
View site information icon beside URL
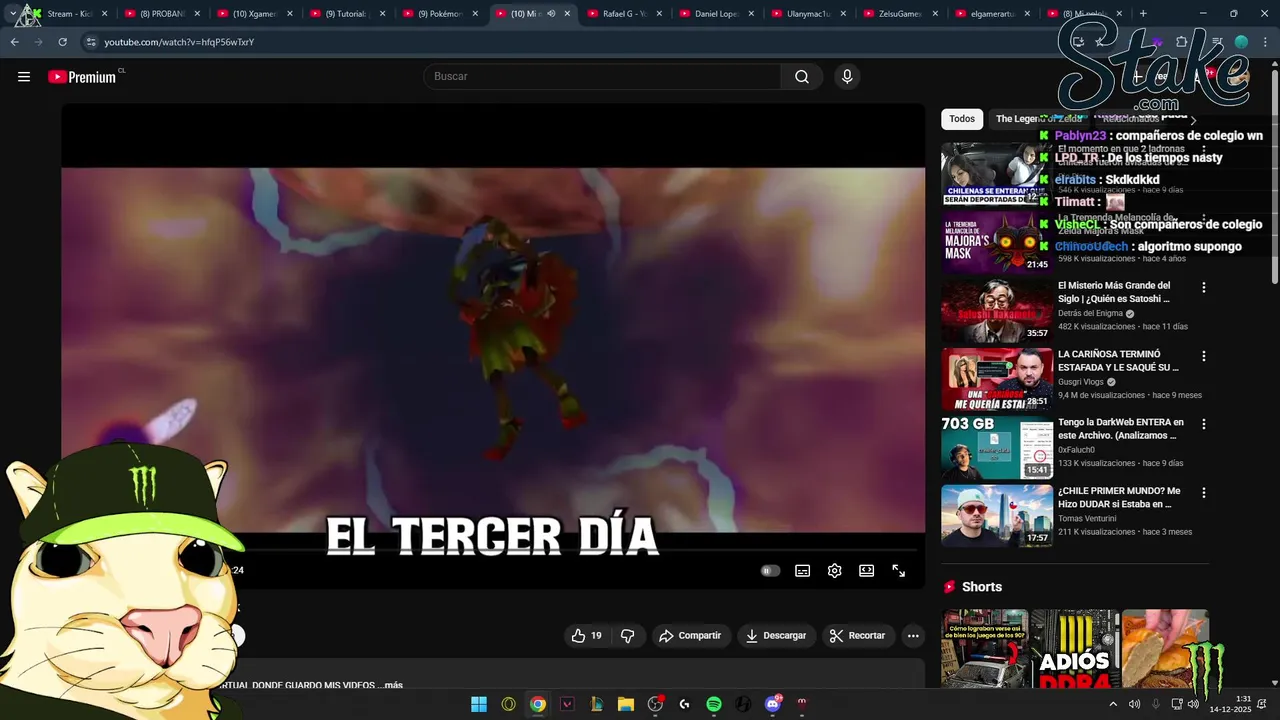tap(91, 42)
